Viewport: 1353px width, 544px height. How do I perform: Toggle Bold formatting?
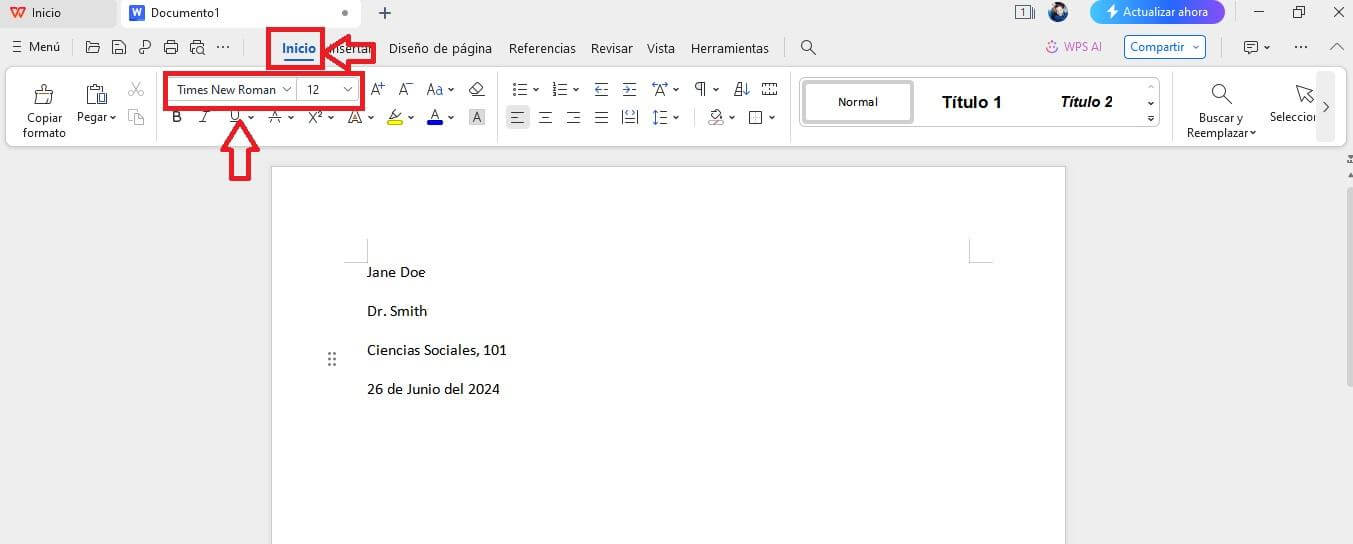click(x=177, y=117)
